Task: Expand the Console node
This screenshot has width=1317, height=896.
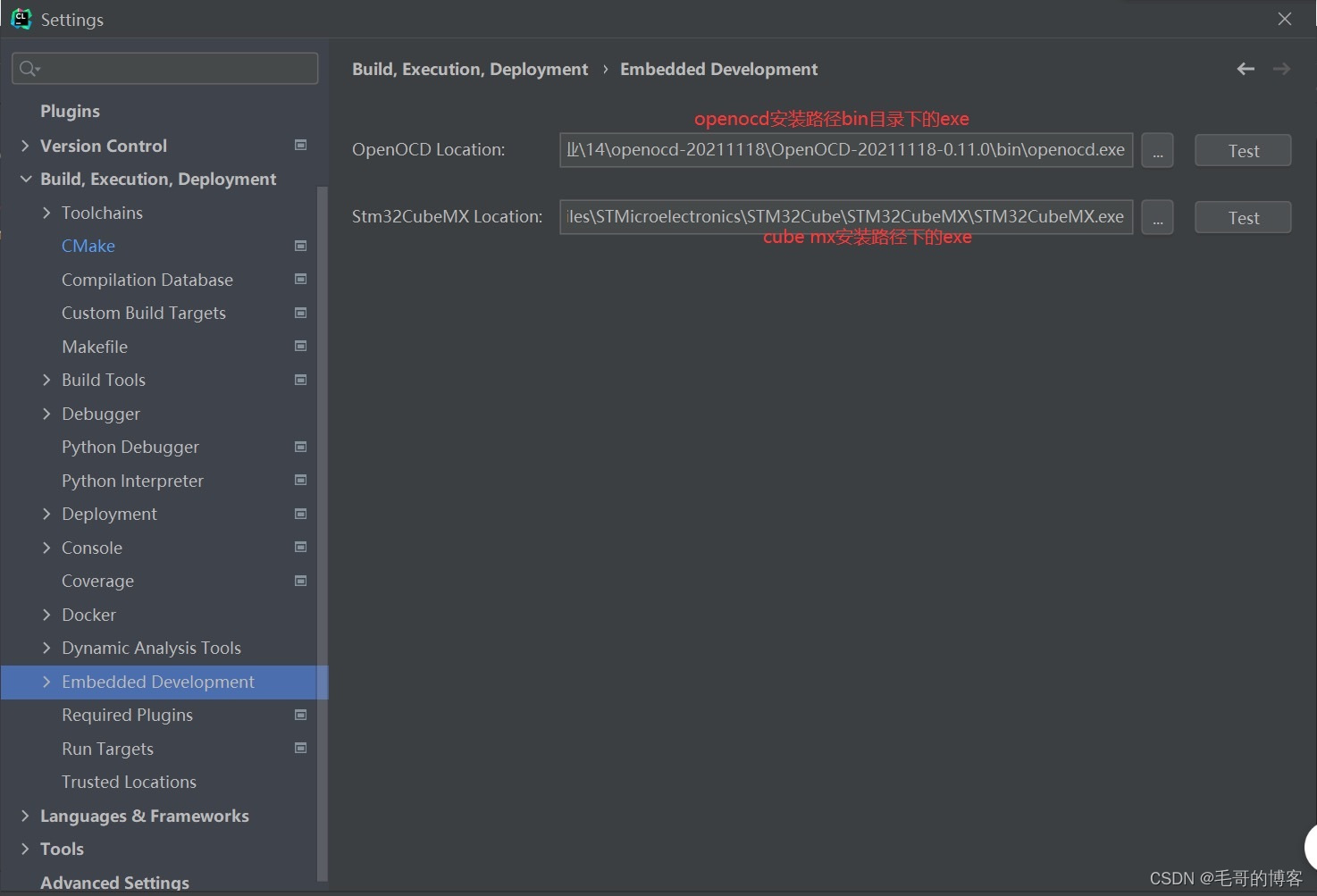Action: tap(46, 548)
